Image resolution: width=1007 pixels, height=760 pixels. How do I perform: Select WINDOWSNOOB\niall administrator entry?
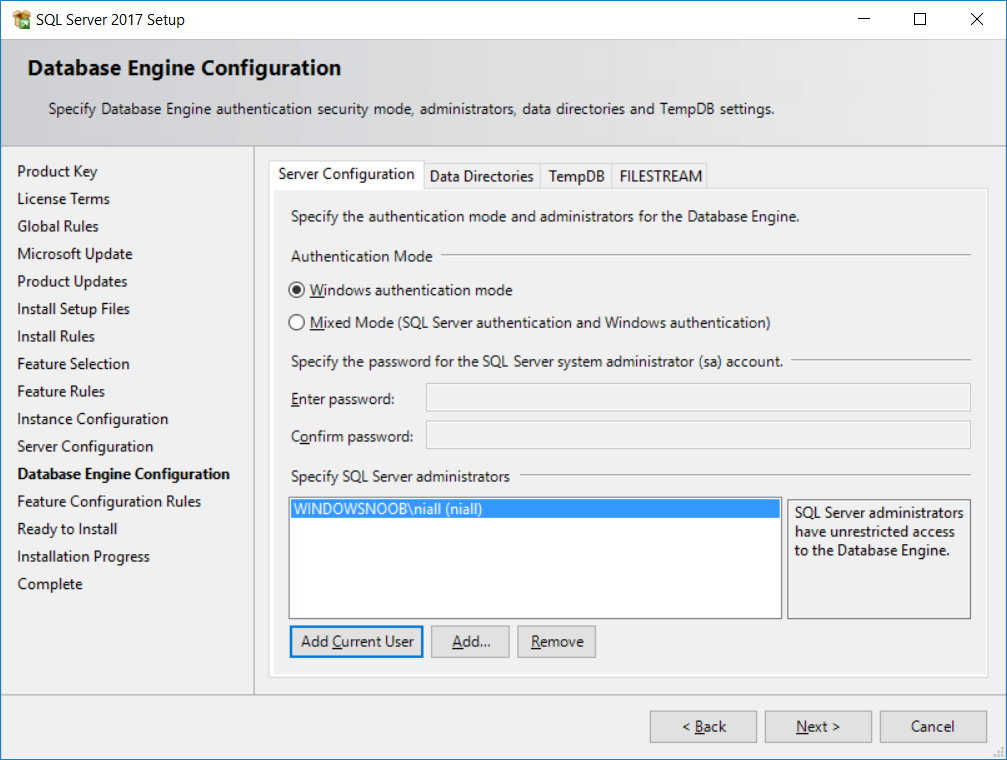535,509
